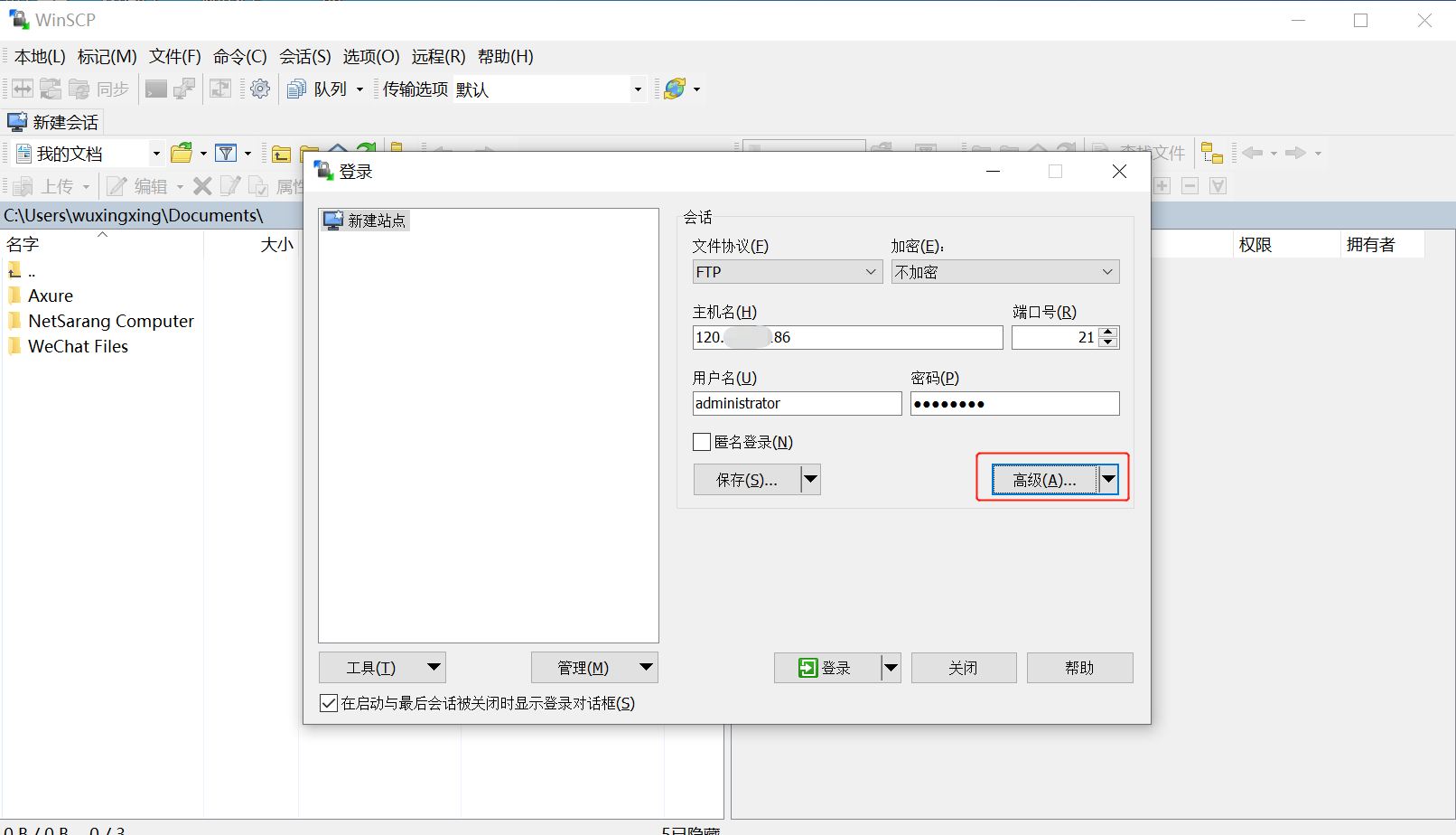This screenshot has width=1456, height=835.
Task: Expand the arrow beside the 登录 button
Action: [891, 668]
